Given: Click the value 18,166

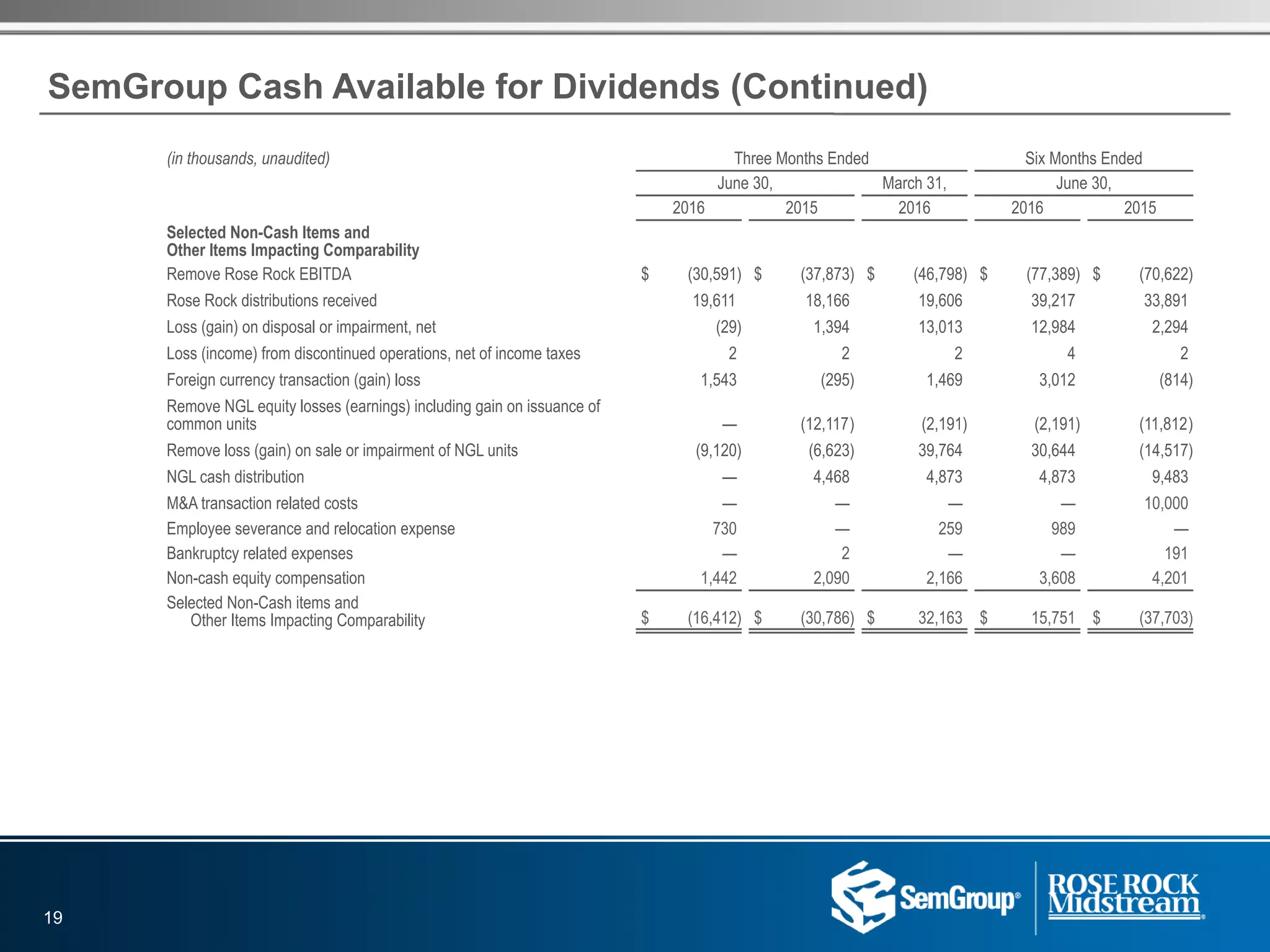Looking at the screenshot, I should point(827,301).
